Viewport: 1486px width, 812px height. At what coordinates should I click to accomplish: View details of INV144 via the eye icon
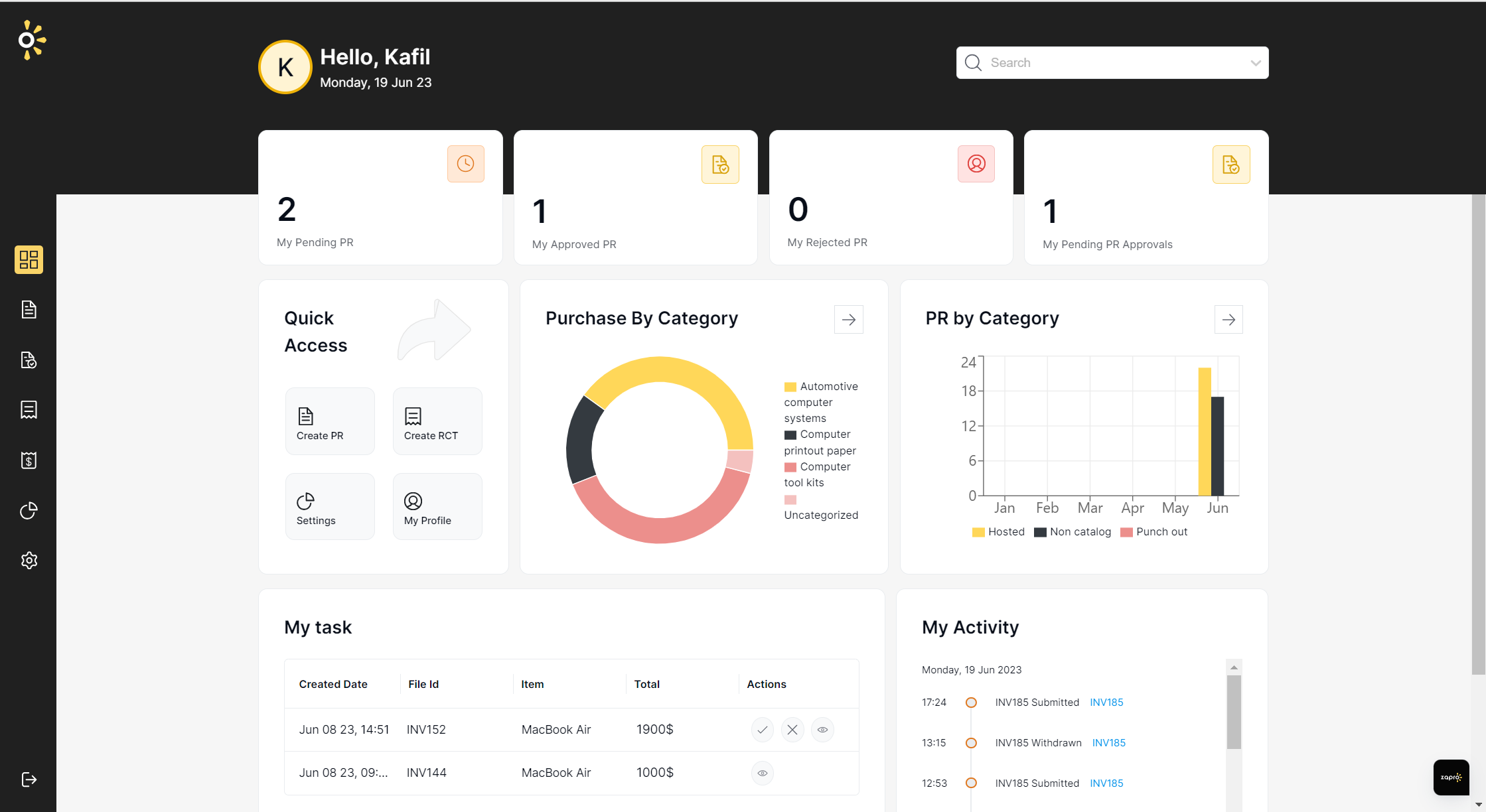(762, 772)
